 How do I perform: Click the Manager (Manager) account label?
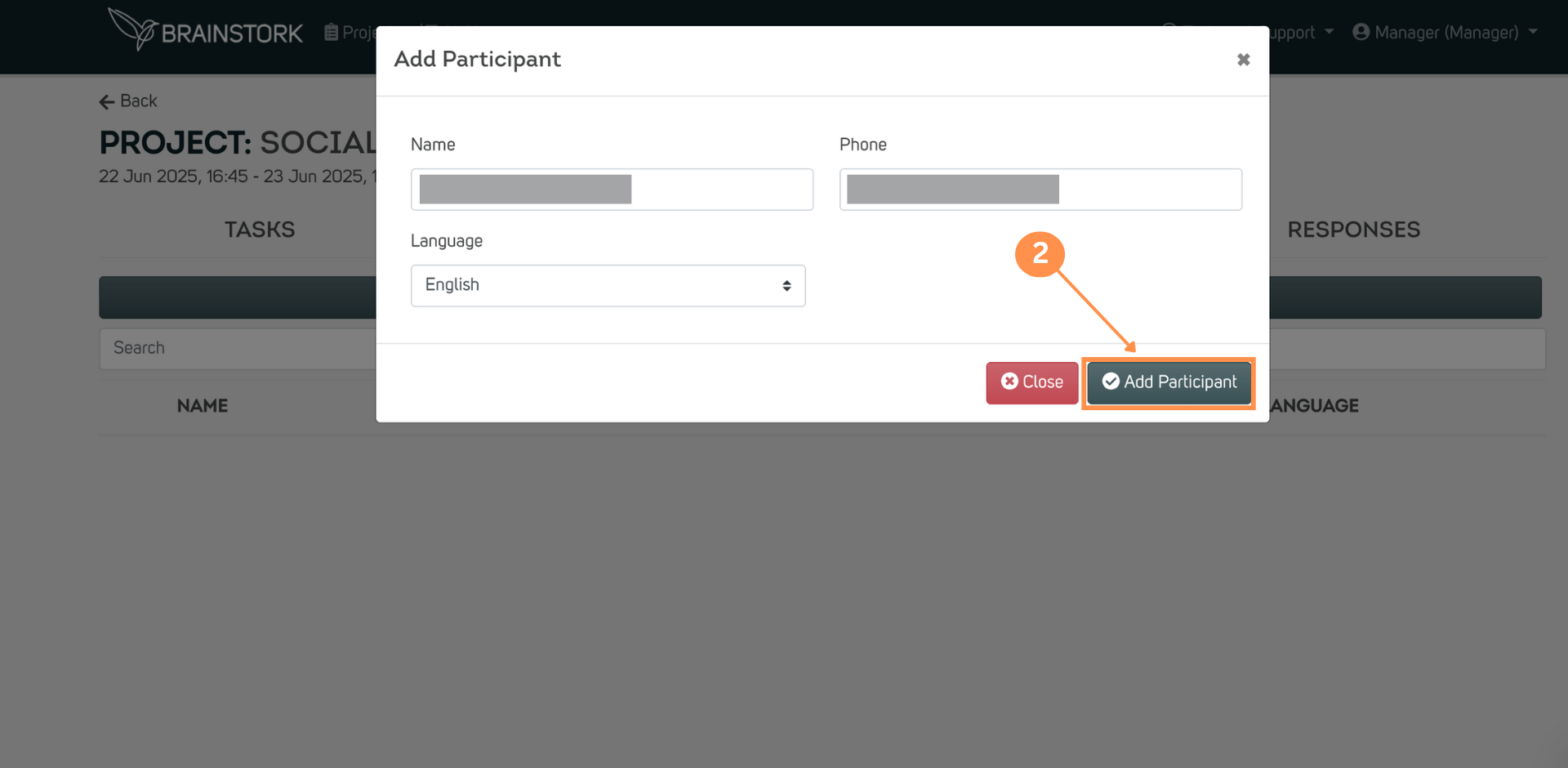1446,33
